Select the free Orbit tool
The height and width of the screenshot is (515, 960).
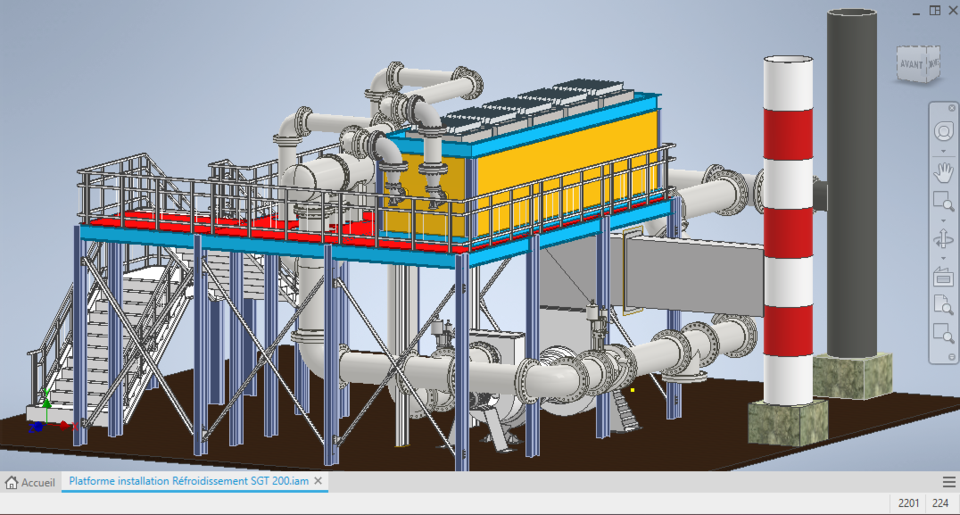click(x=943, y=238)
